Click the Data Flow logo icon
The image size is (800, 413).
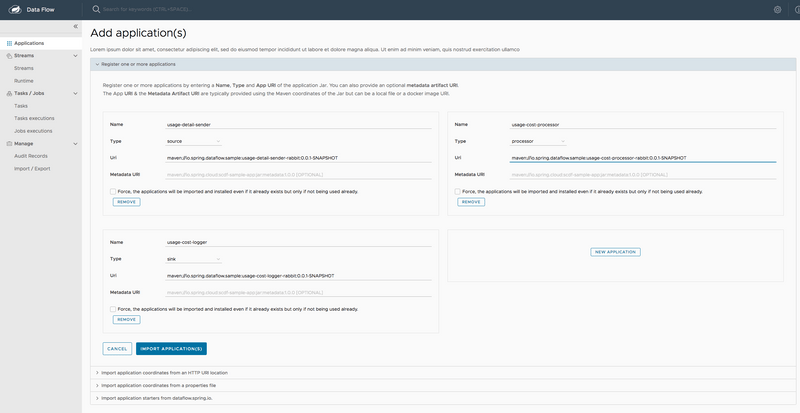click(15, 9)
